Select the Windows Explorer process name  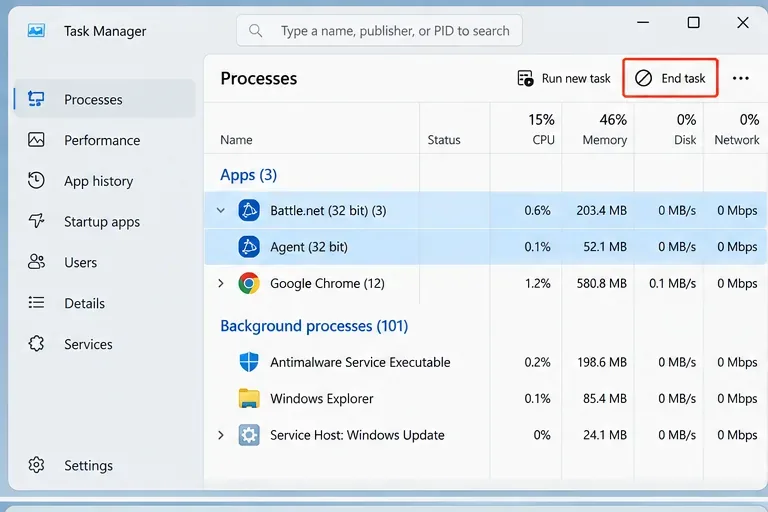point(321,398)
